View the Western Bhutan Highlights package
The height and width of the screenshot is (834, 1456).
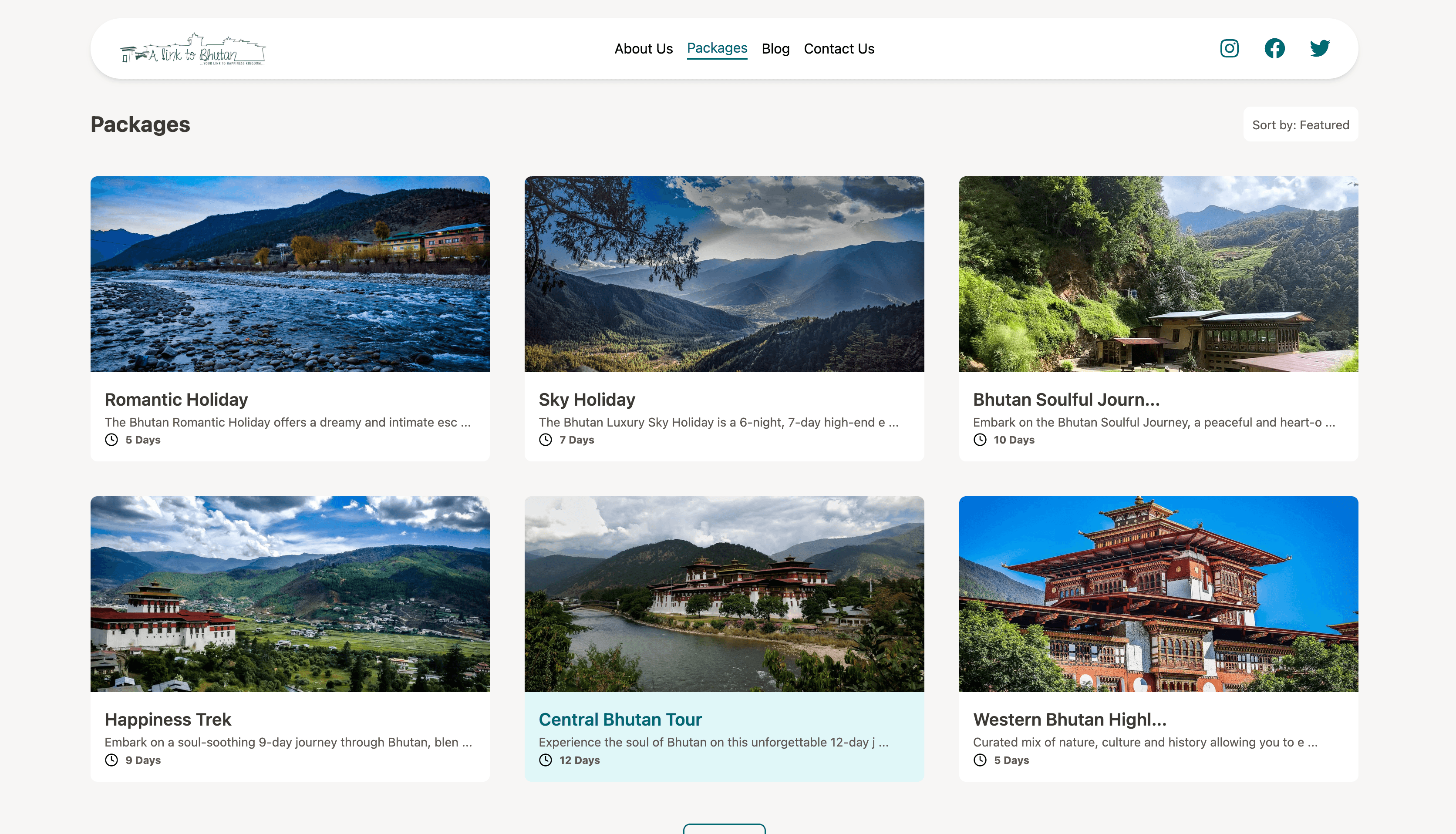click(1070, 720)
